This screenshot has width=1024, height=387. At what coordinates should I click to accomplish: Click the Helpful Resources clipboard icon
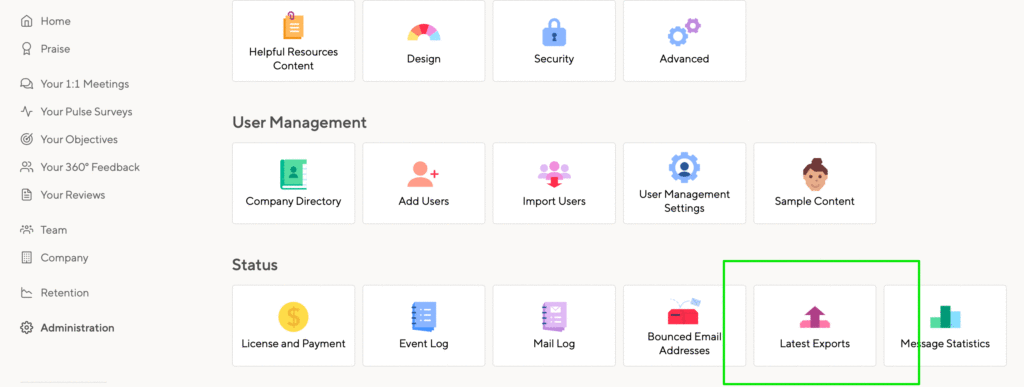click(x=293, y=25)
